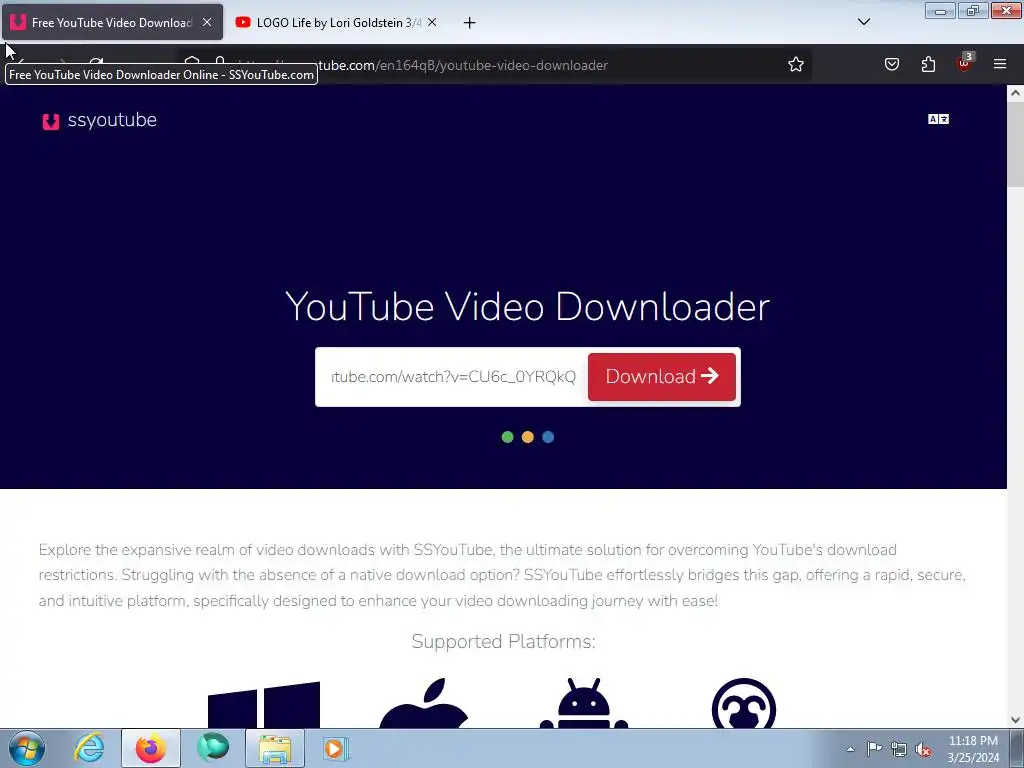1024x768 pixels.
Task: Open the network tray icon
Action: point(899,750)
